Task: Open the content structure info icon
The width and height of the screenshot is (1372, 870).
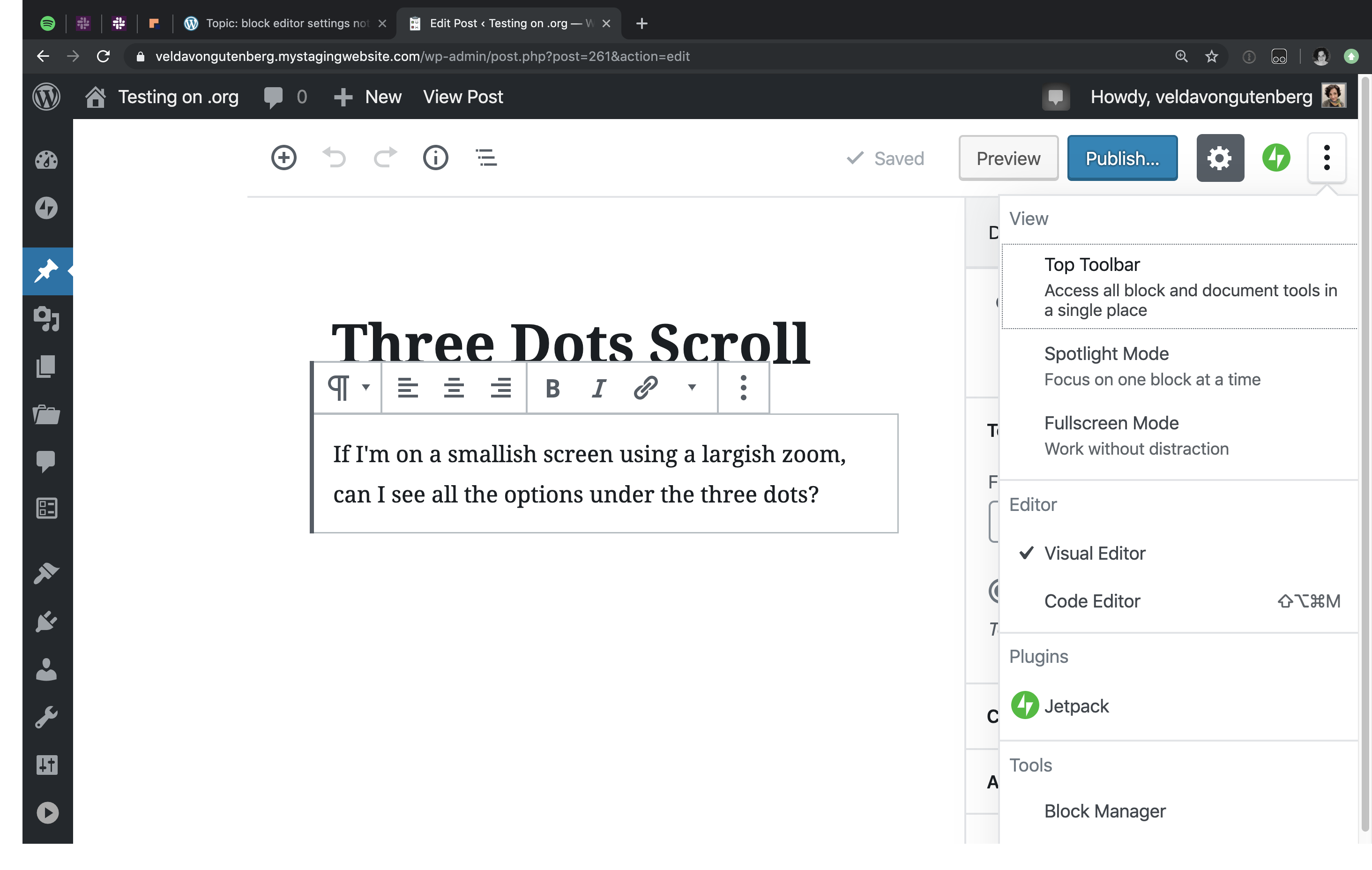Action: point(435,158)
